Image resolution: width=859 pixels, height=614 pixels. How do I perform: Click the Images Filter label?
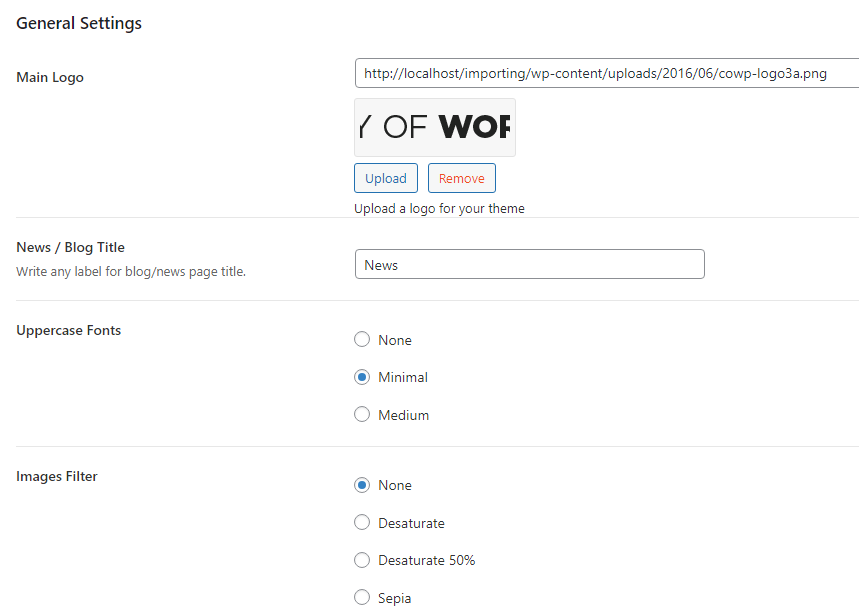pos(57,477)
